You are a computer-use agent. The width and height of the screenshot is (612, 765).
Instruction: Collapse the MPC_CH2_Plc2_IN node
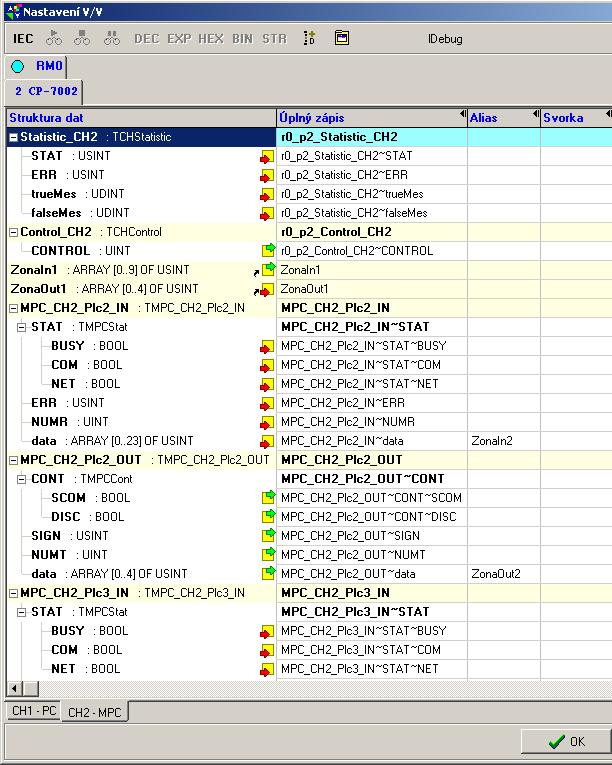14,309
